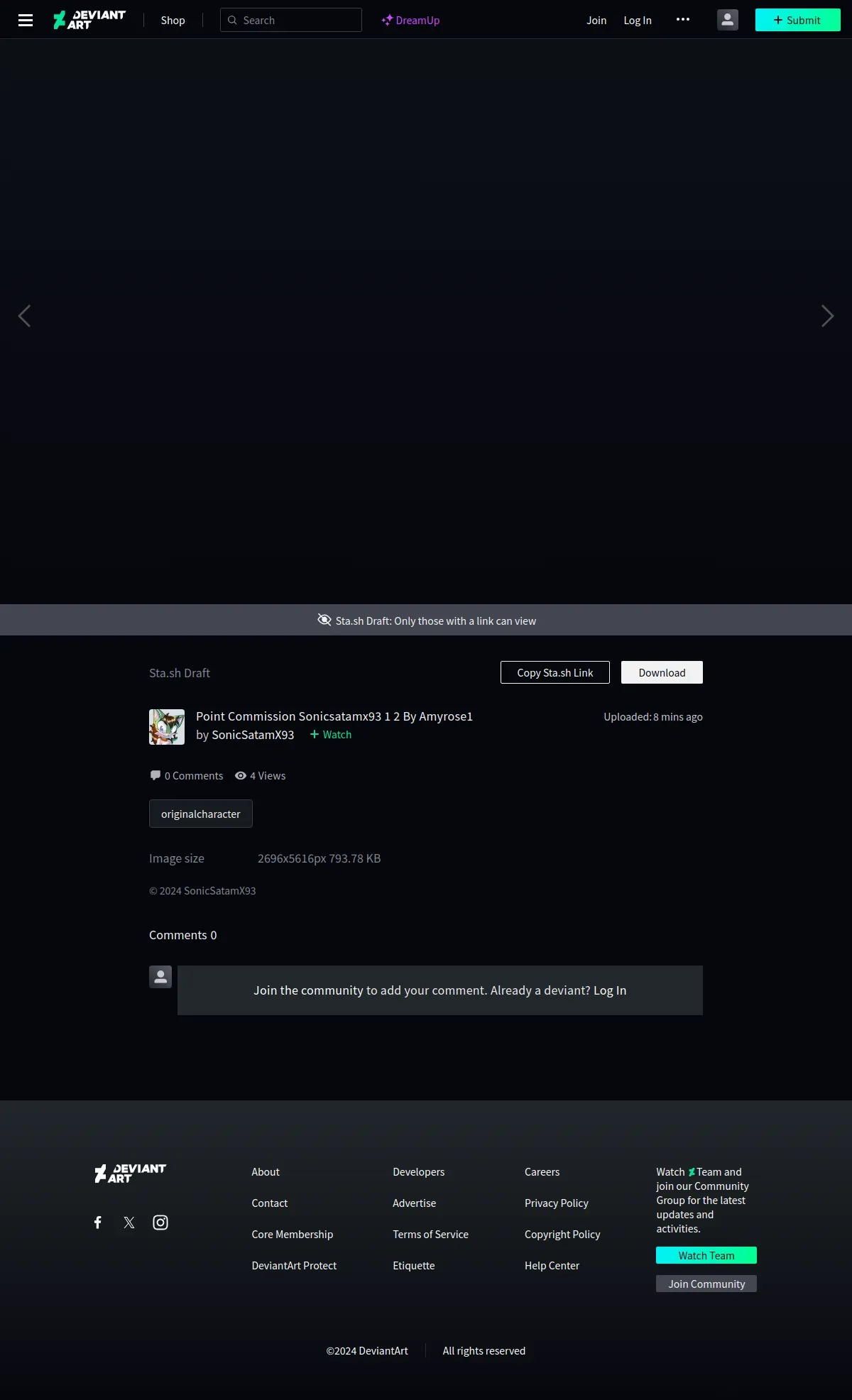Open the Etiquette footer link

[414, 1266]
